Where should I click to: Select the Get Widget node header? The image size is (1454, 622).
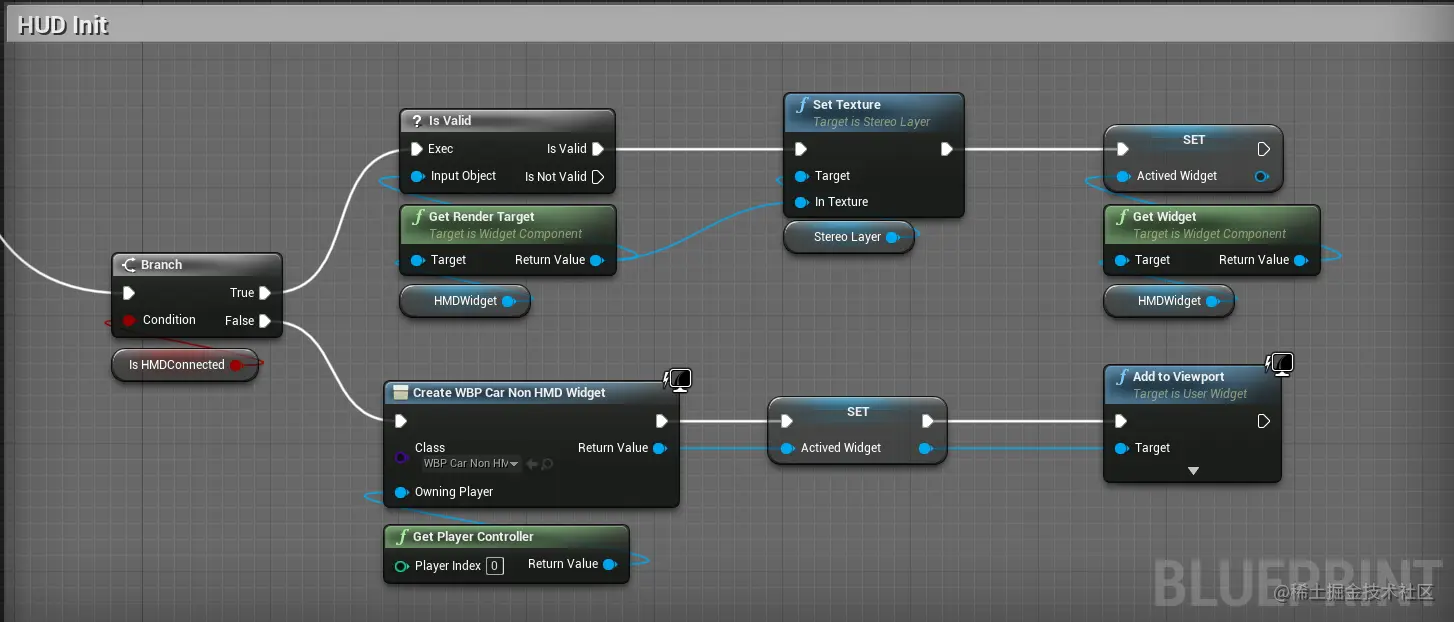(x=1212, y=224)
